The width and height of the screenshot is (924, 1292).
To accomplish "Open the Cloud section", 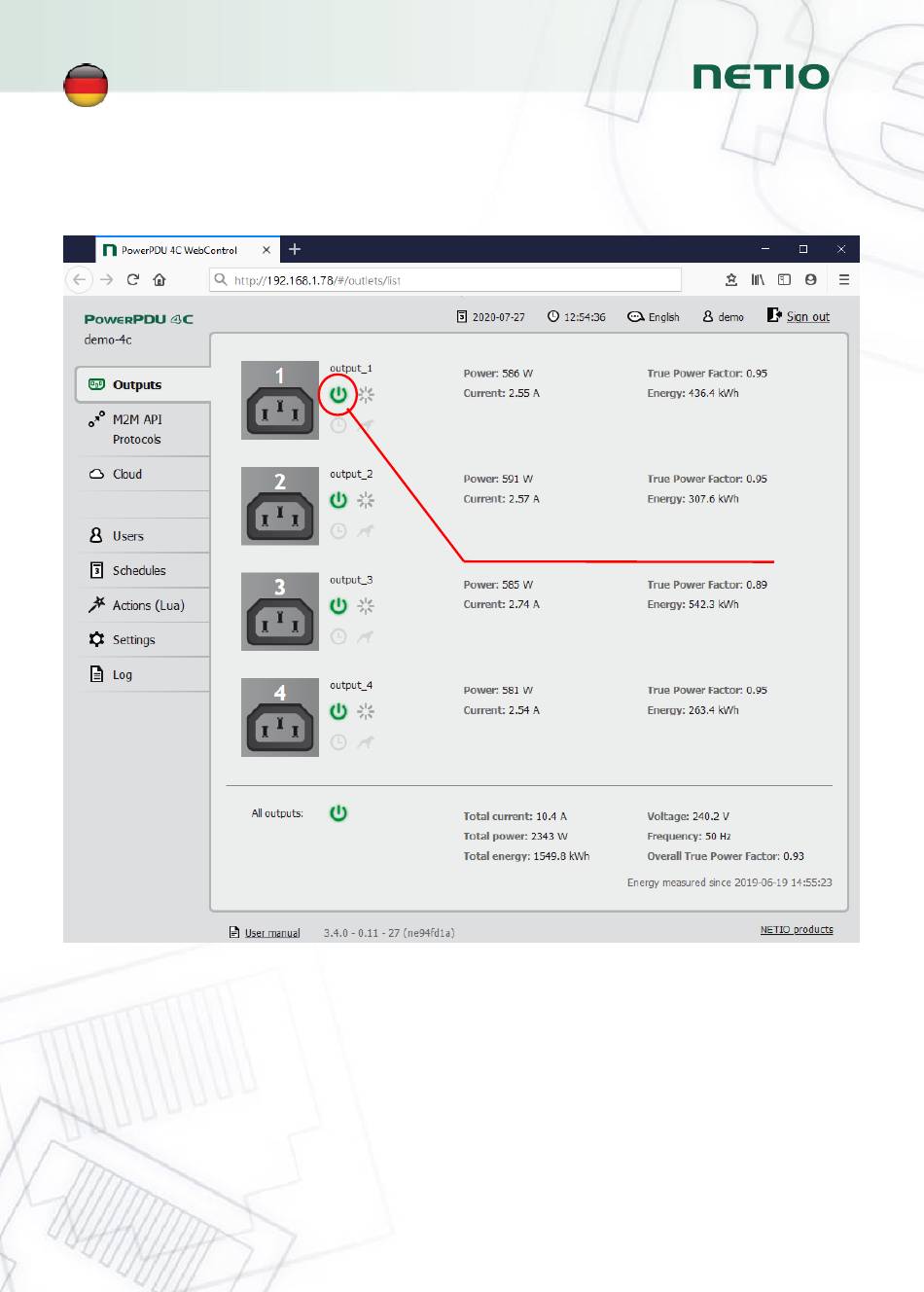I will pyautogui.click(x=143, y=474).
